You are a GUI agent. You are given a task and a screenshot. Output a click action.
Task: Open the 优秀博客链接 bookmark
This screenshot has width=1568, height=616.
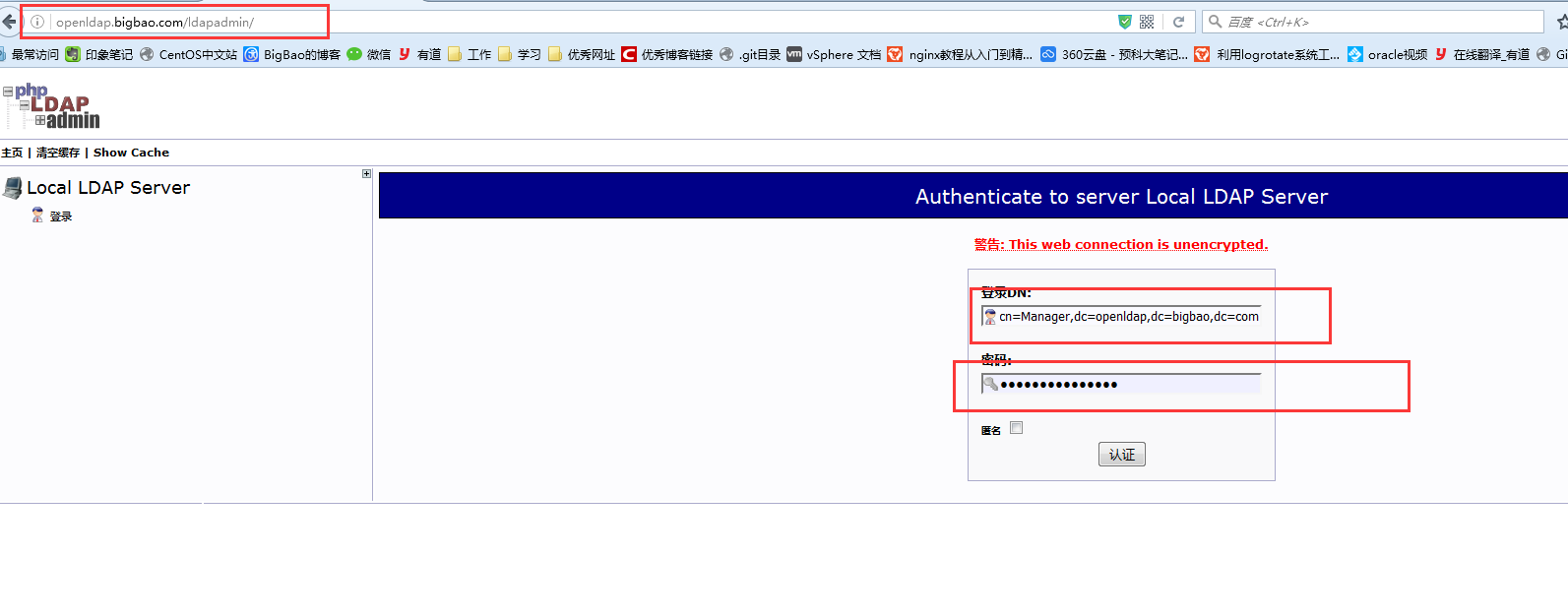pyautogui.click(x=667, y=54)
